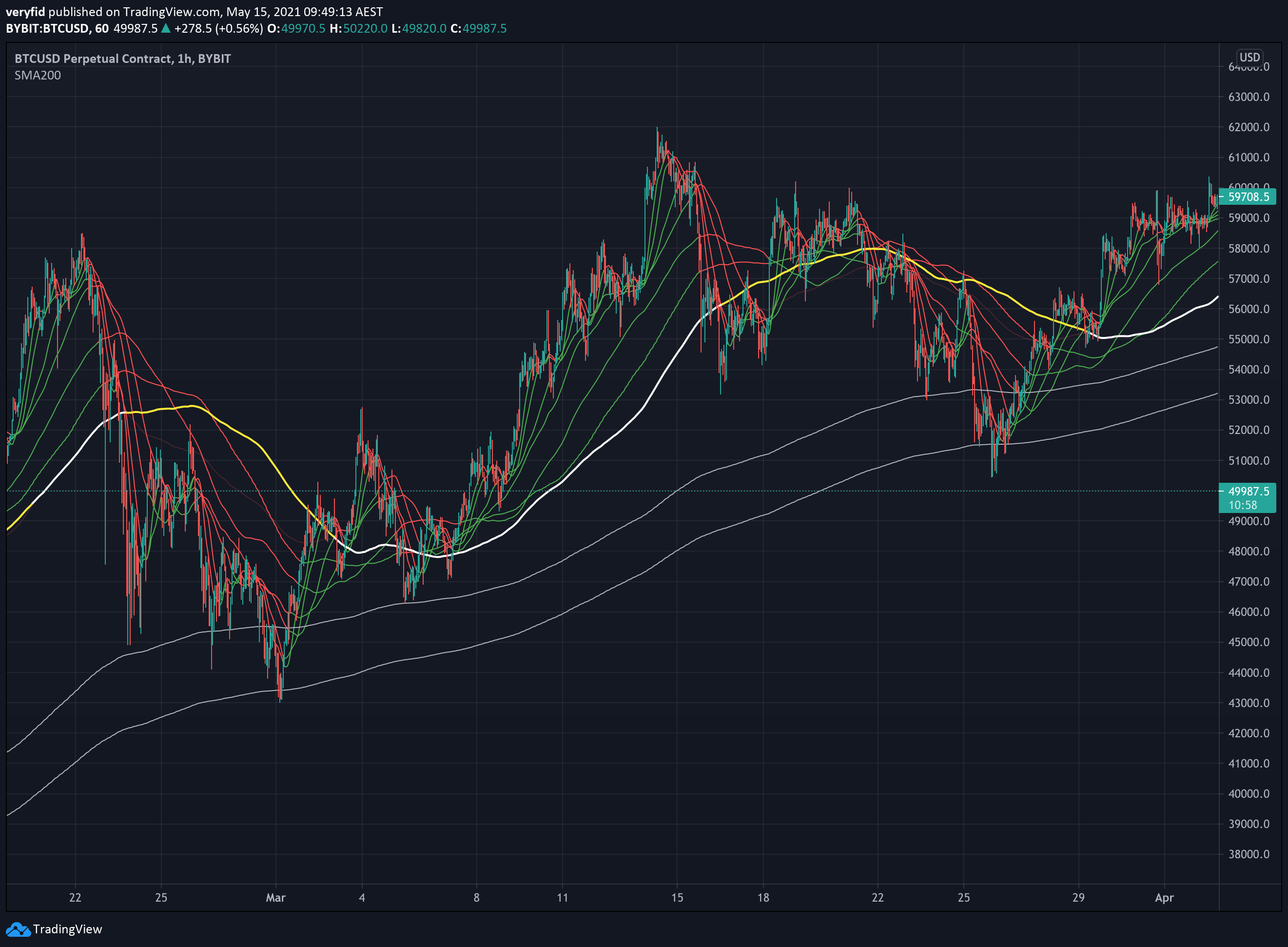Click the green up-arrow price change icon
This screenshot has width=1288, height=947.
(166, 28)
